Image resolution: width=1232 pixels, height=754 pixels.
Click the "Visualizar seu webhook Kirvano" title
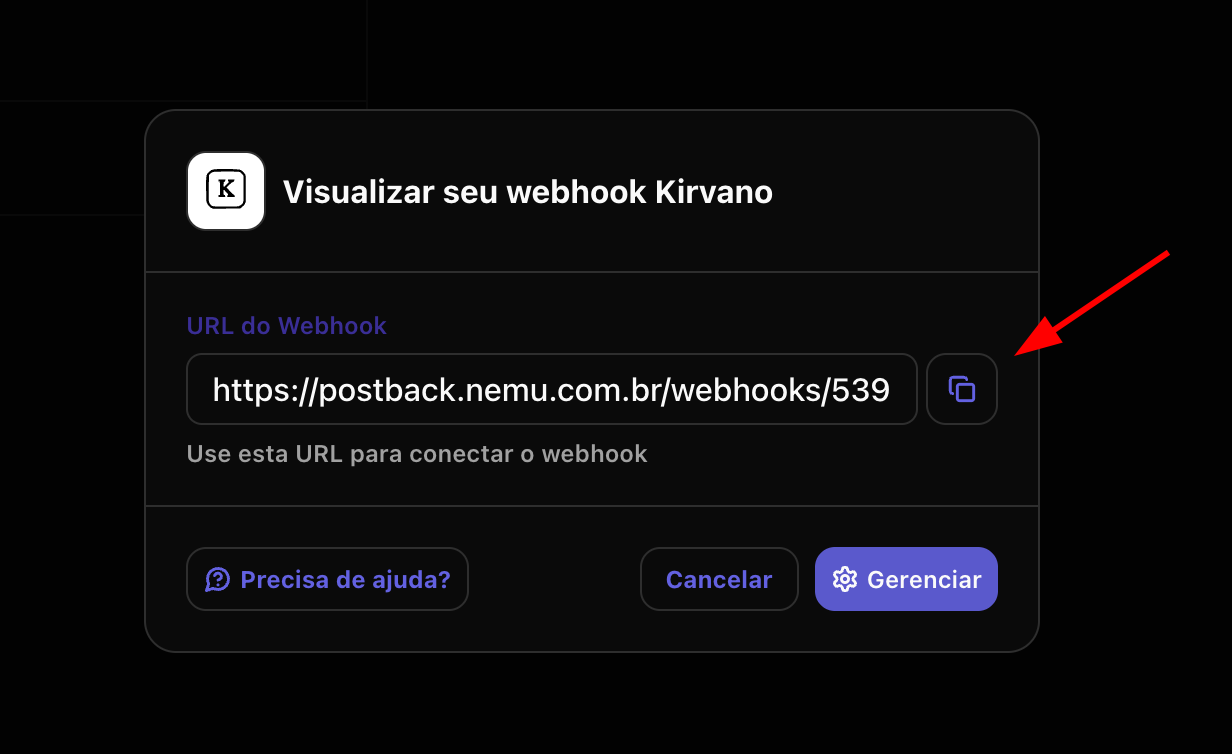[x=528, y=192]
